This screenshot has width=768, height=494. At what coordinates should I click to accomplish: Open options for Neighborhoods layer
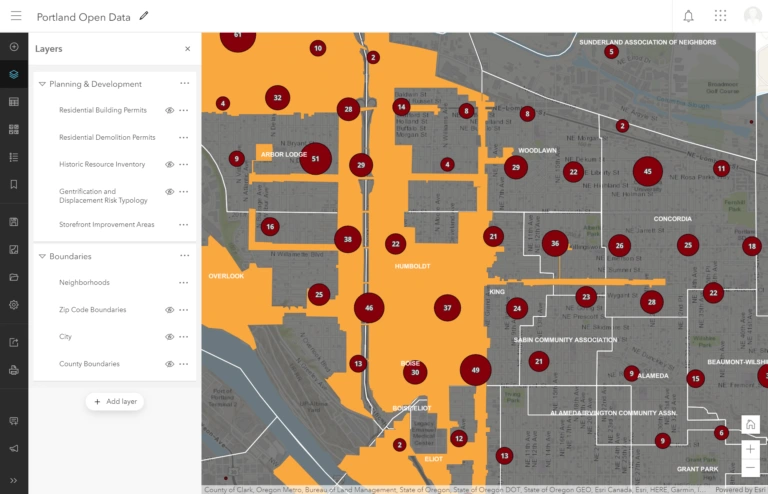coord(184,282)
